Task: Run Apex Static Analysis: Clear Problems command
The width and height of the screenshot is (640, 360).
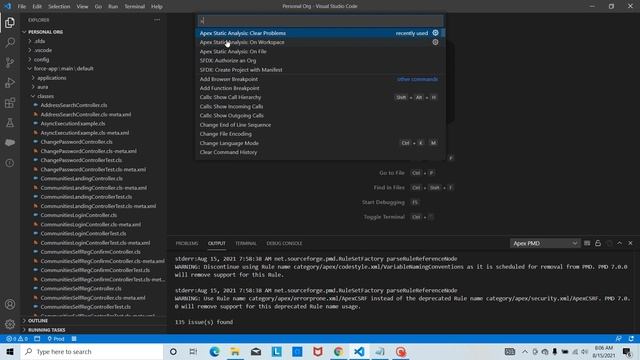Action: pyautogui.click(x=320, y=33)
